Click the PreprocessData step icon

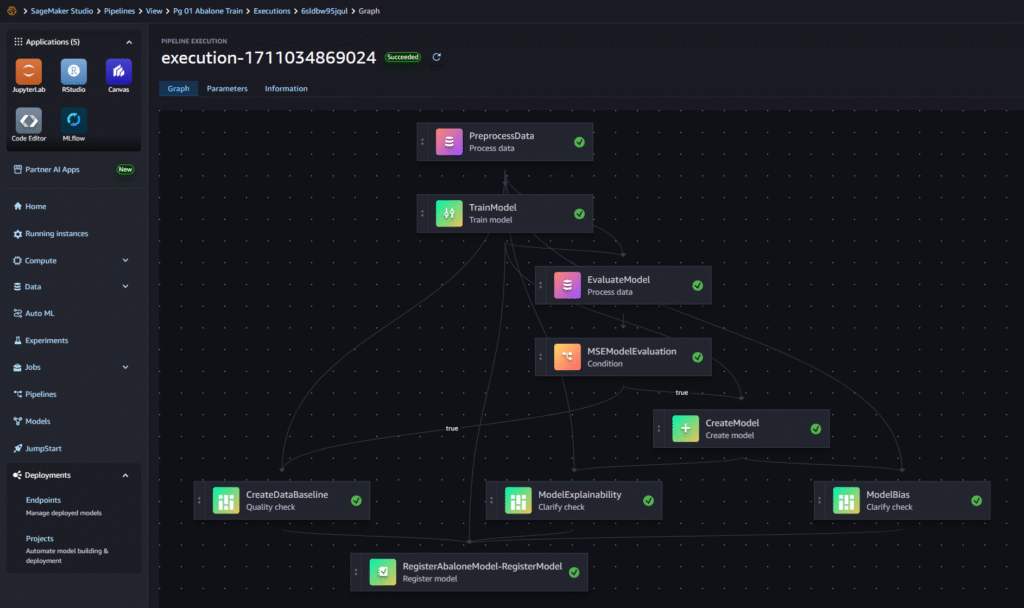(449, 142)
